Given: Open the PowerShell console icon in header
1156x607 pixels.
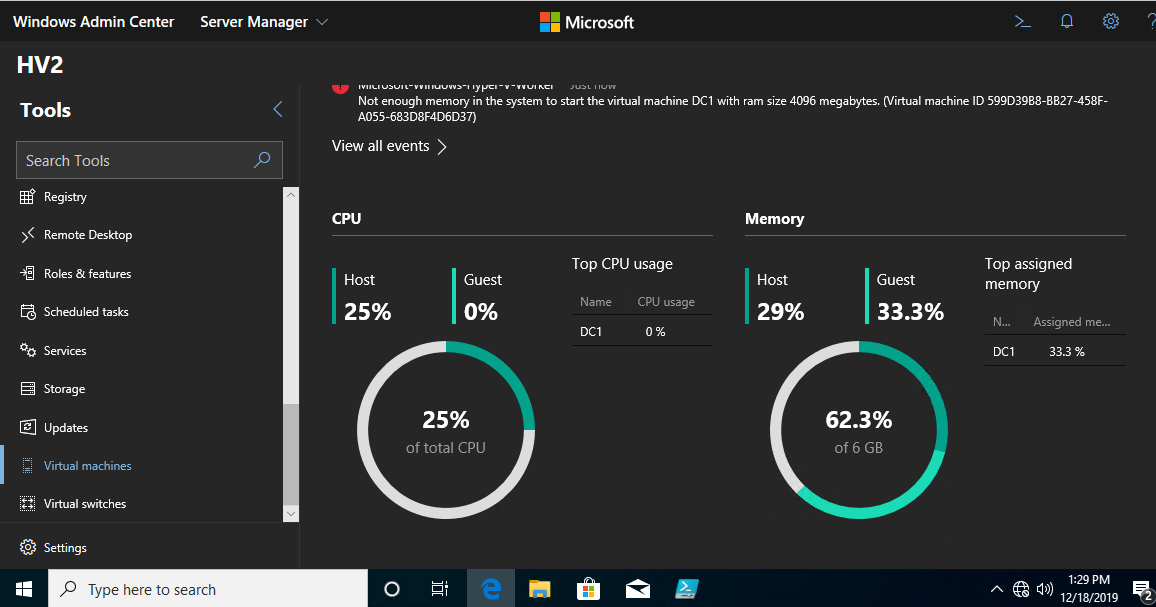Looking at the screenshot, I should coord(1022,21).
